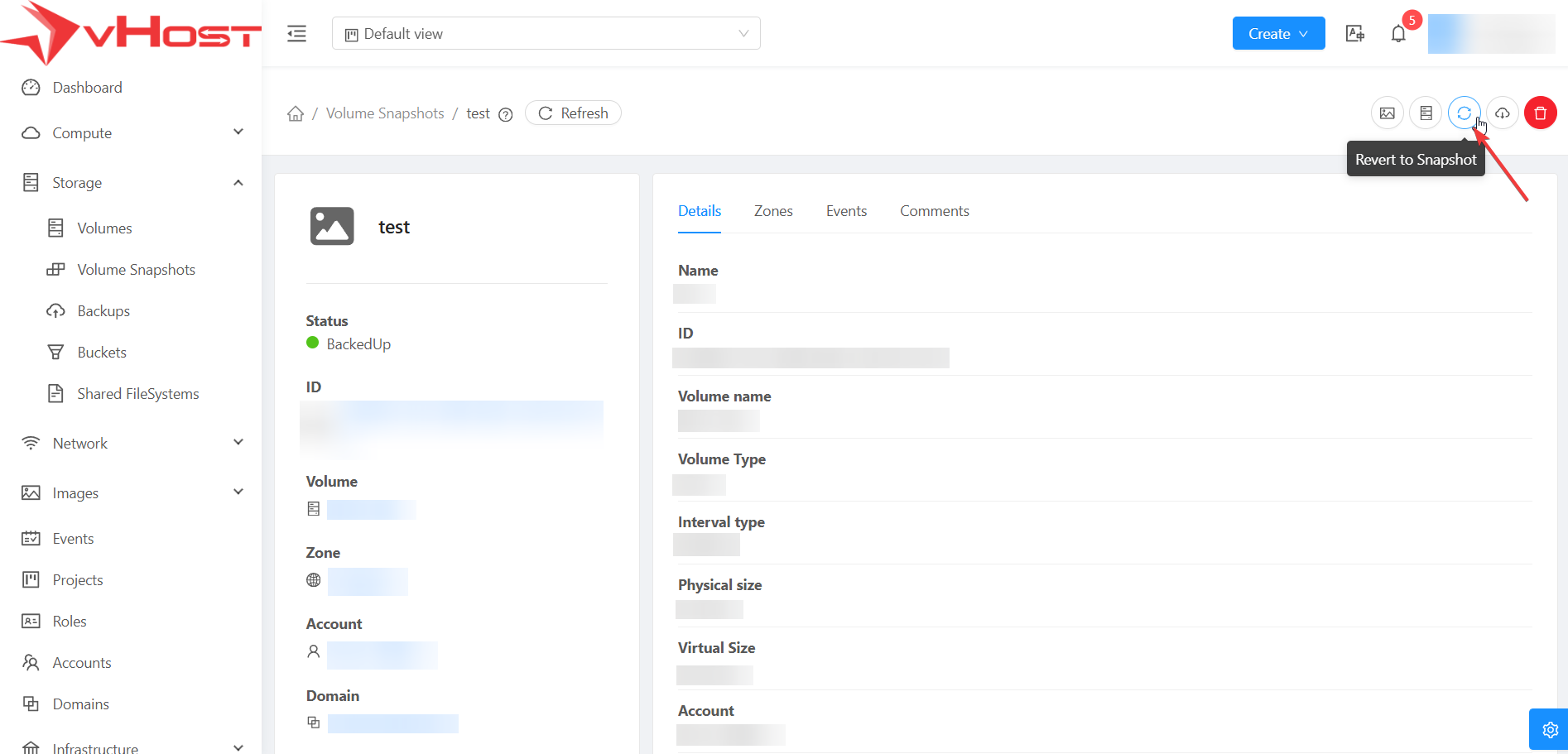Go to home via breadcrumb house icon
The width and height of the screenshot is (1568, 754).
(296, 113)
